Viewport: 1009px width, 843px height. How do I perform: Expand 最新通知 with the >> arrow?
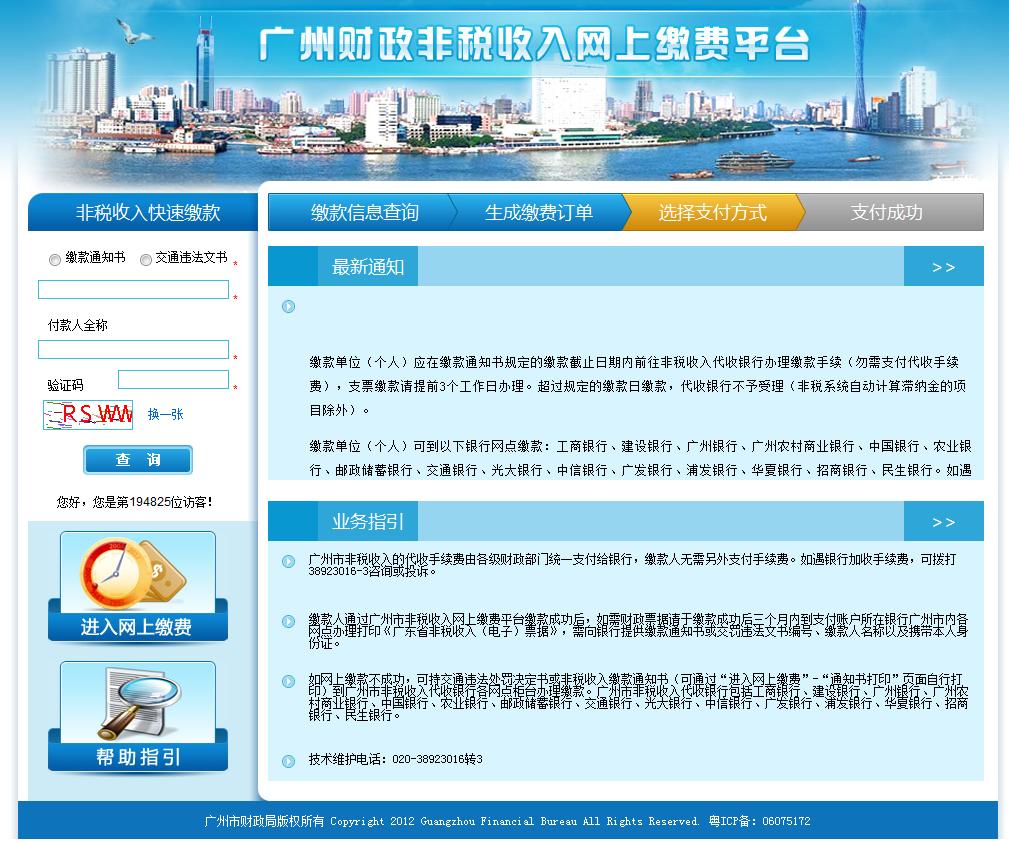tap(943, 267)
